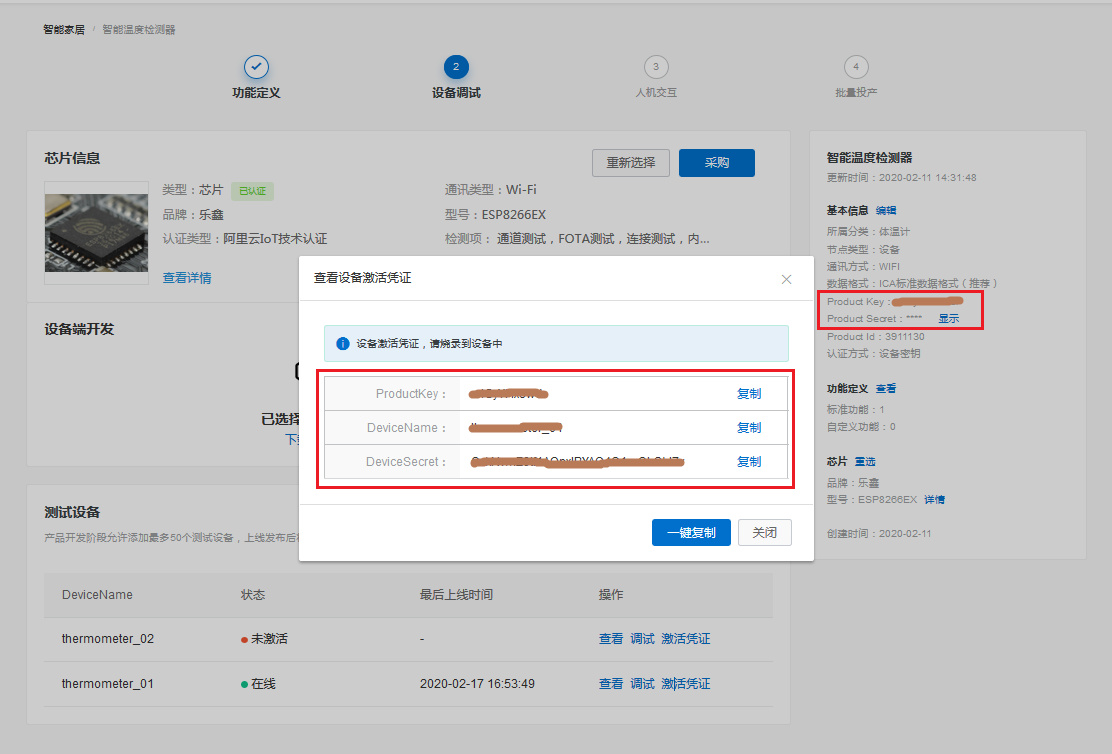The width and height of the screenshot is (1112, 754).
Task: Click the info icon in the blue notice
Action: pos(343,344)
